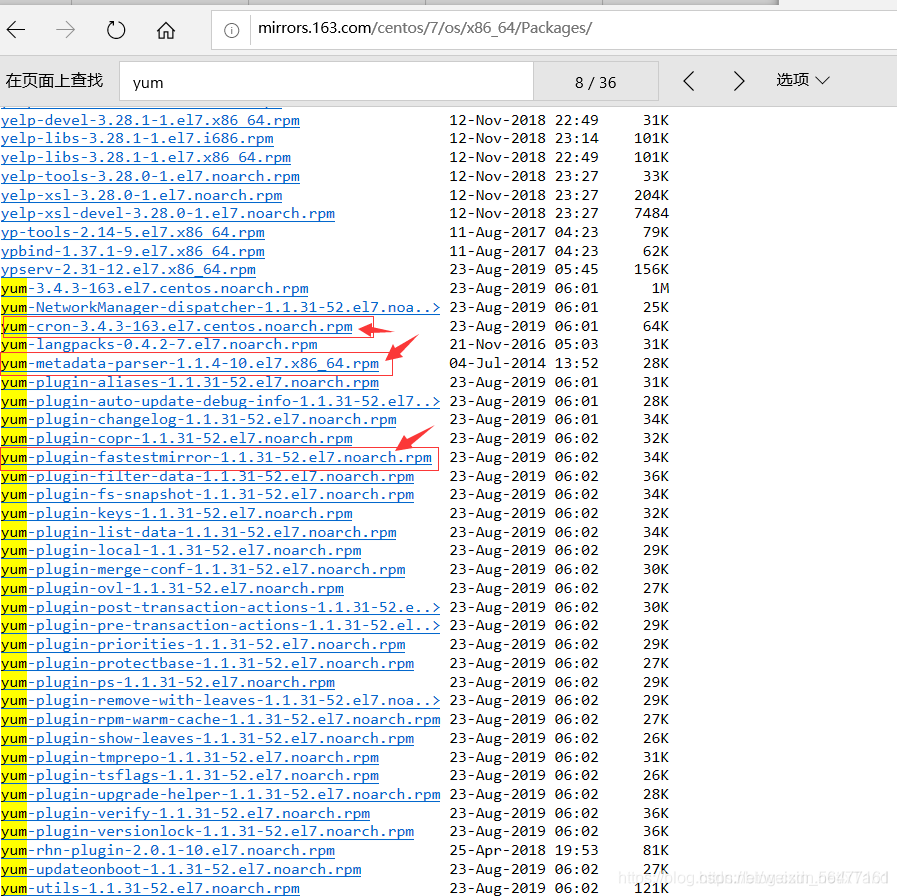Image resolution: width=897 pixels, height=896 pixels.
Task: Select date 25-Apr-2018 19:53 text
Action: pyautogui.click(x=524, y=850)
